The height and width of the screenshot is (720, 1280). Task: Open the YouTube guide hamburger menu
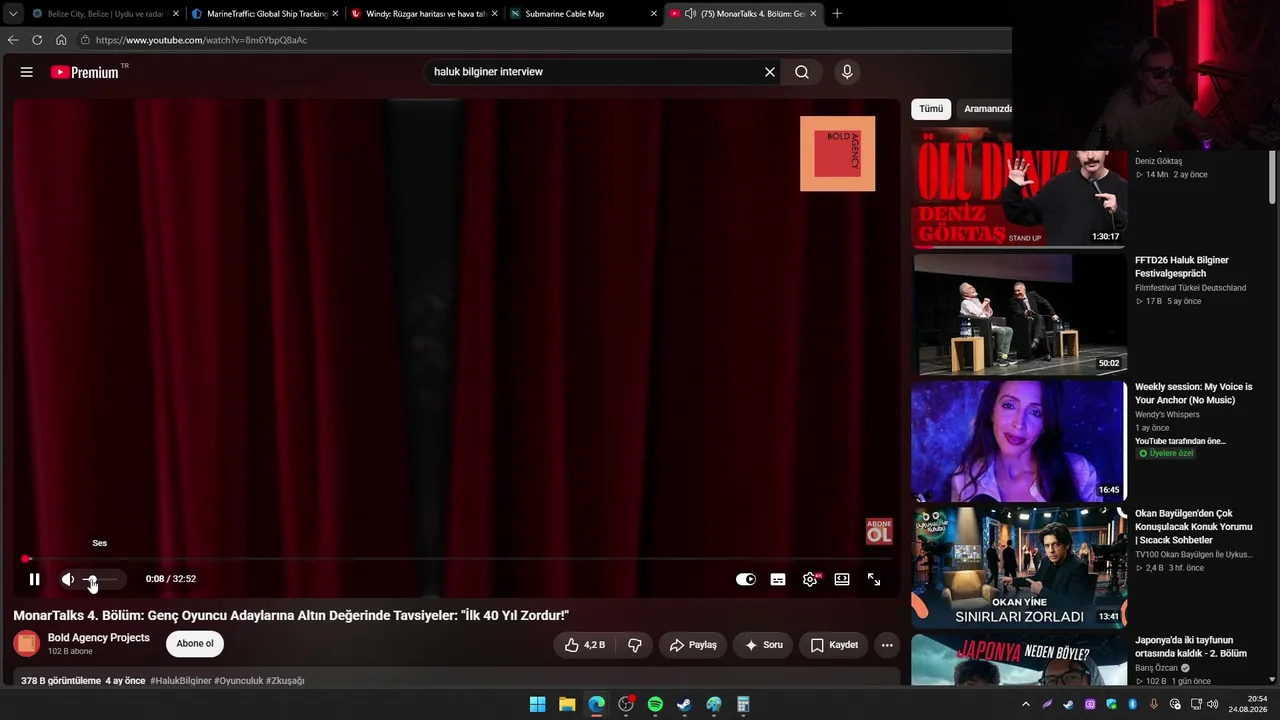(x=27, y=72)
